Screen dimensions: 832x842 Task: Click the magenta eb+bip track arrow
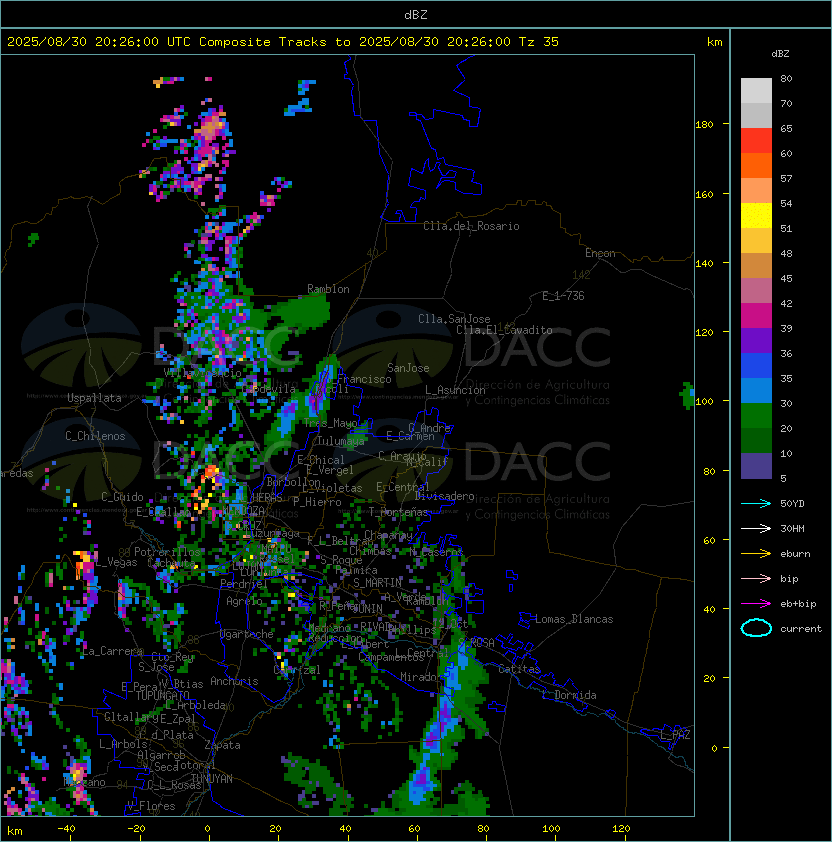click(756, 604)
